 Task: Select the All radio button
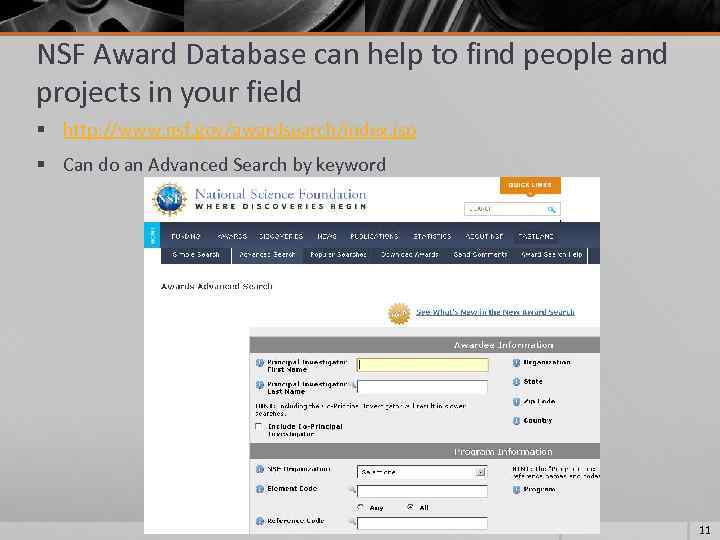click(x=410, y=507)
